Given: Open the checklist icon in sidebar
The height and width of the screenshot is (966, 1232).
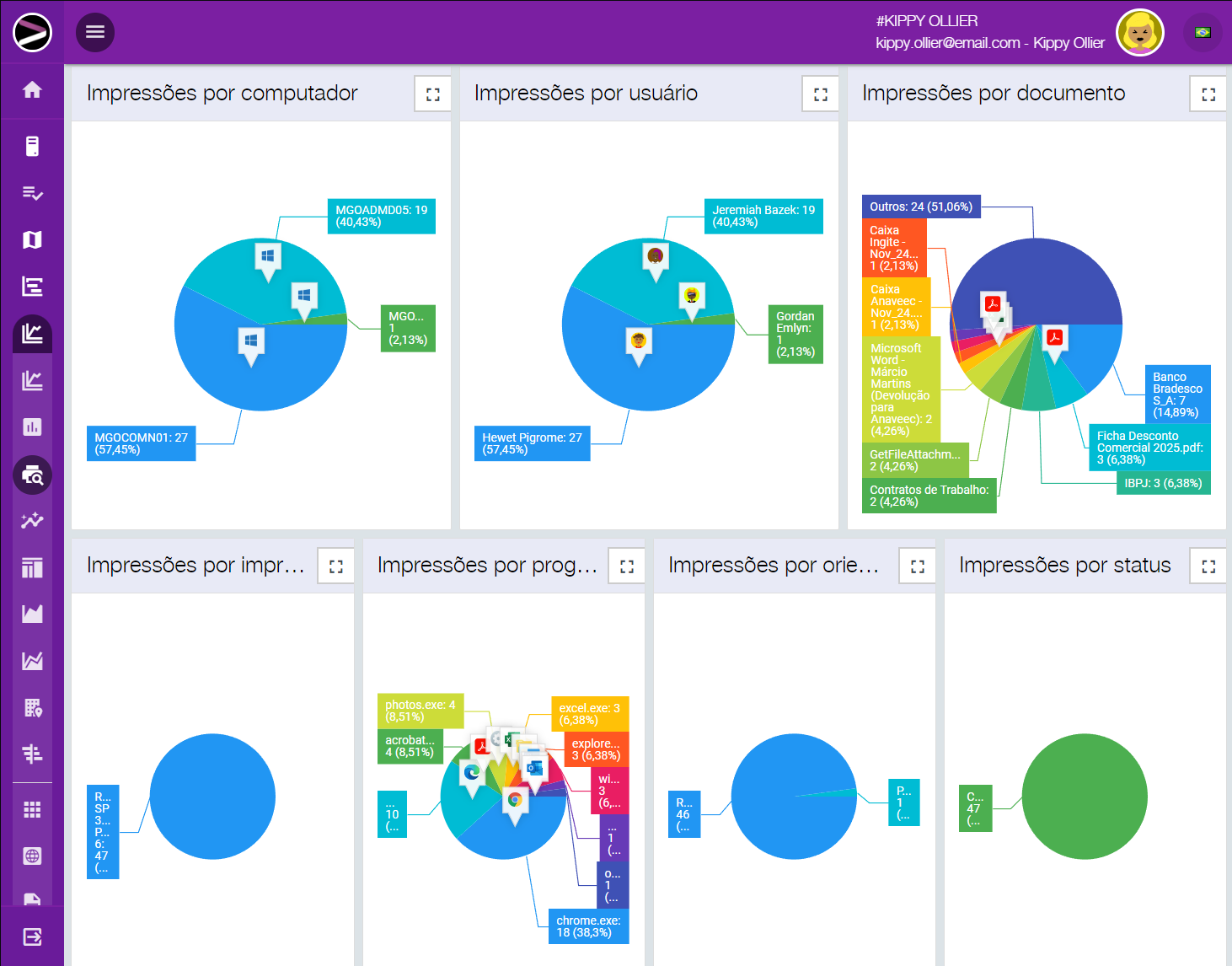Looking at the screenshot, I should [32, 194].
